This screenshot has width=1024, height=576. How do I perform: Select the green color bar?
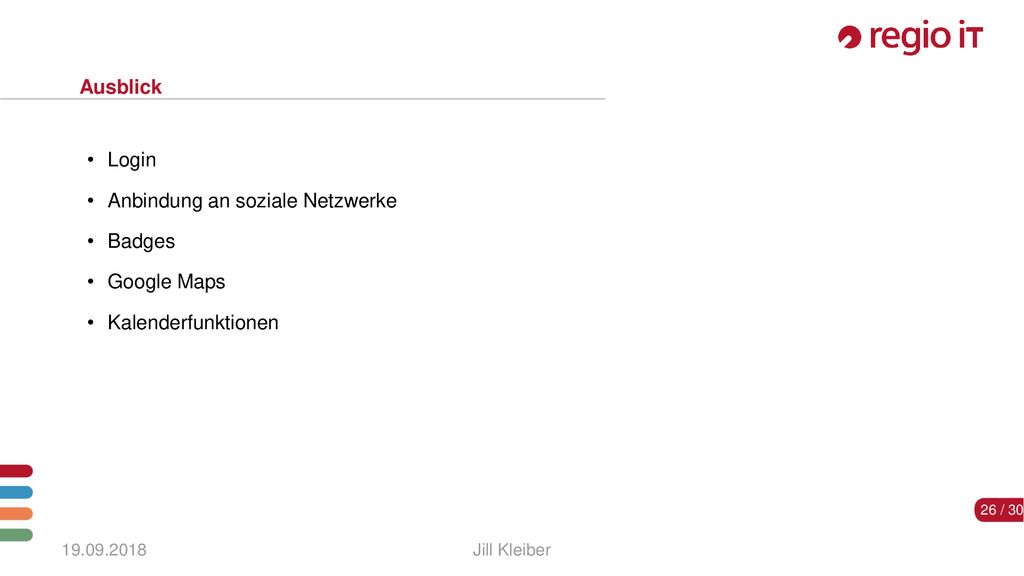16,535
